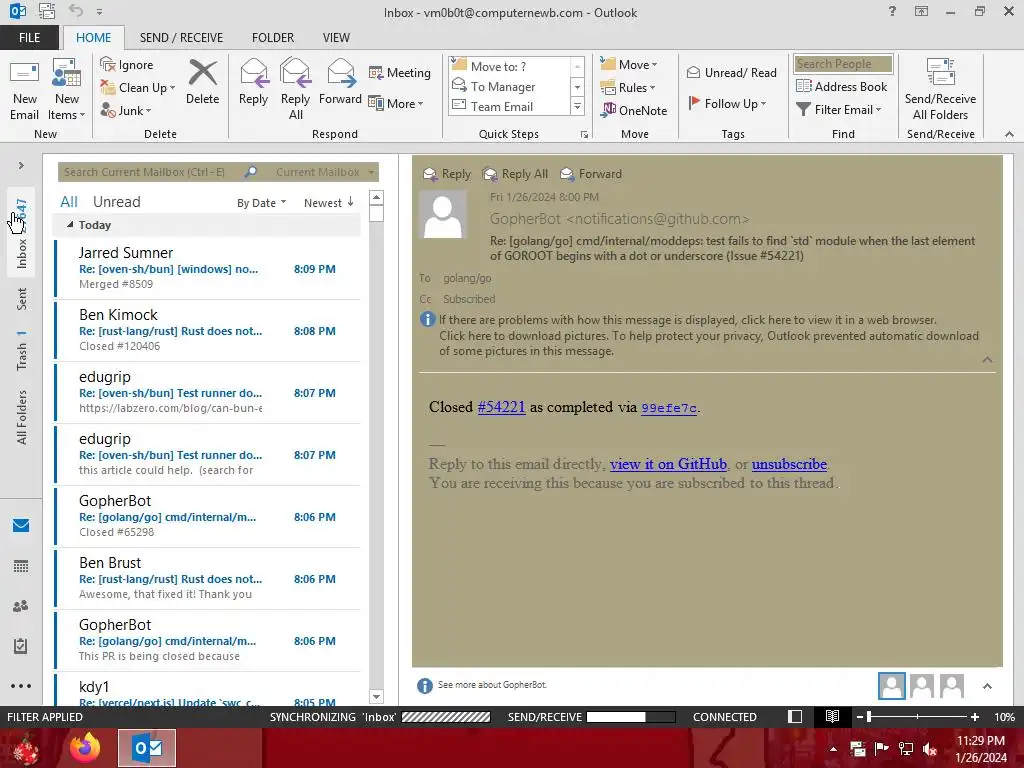Ignore the selected conversation
Image resolution: width=1024 pixels, height=768 pixels.
127,65
